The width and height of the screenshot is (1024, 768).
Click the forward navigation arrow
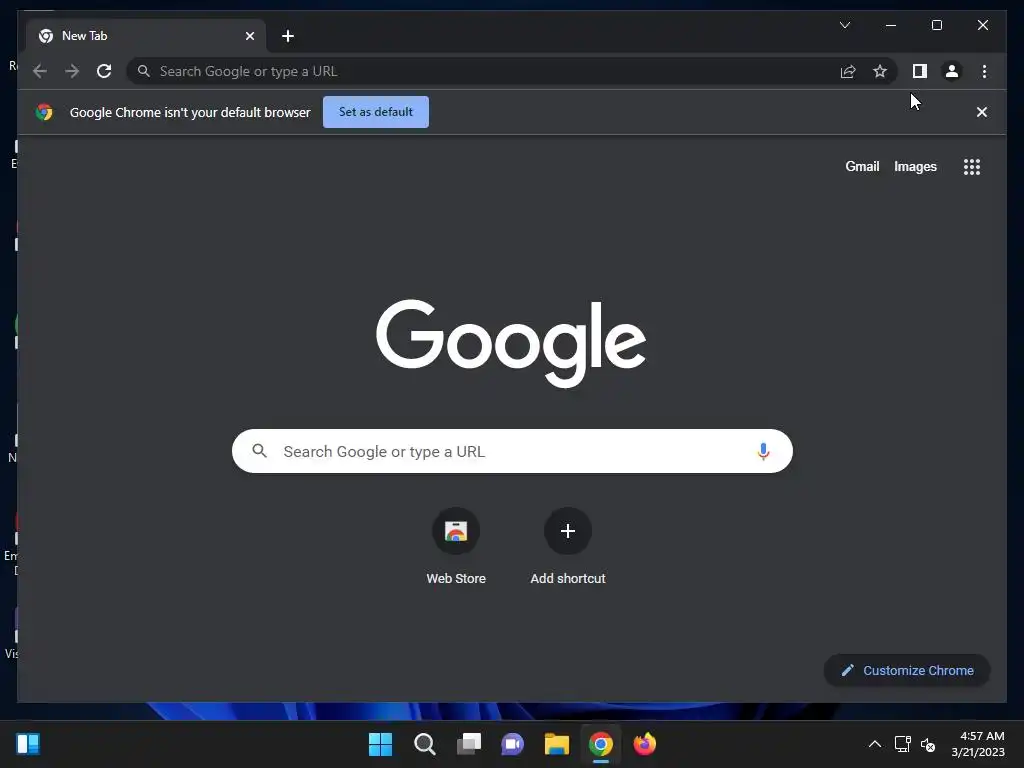72,71
